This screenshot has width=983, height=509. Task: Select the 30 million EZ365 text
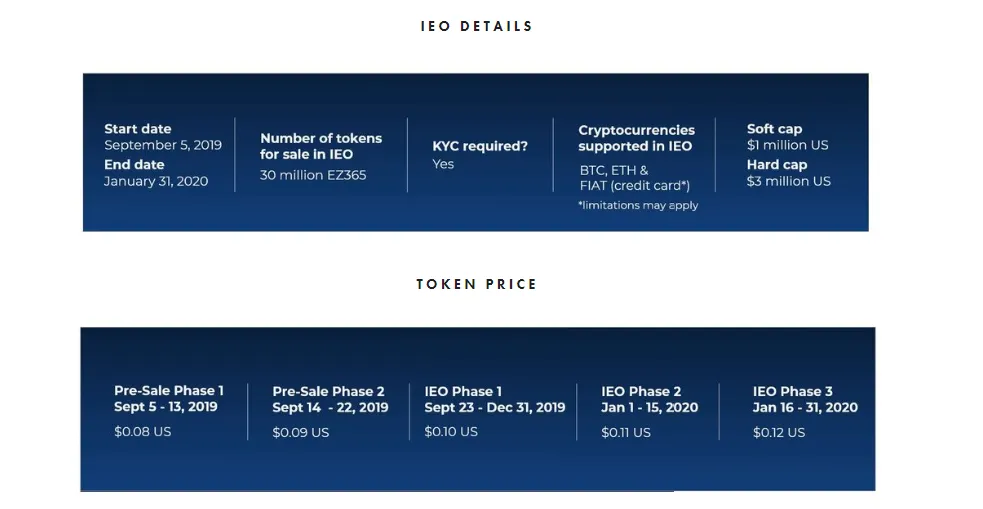click(x=313, y=176)
